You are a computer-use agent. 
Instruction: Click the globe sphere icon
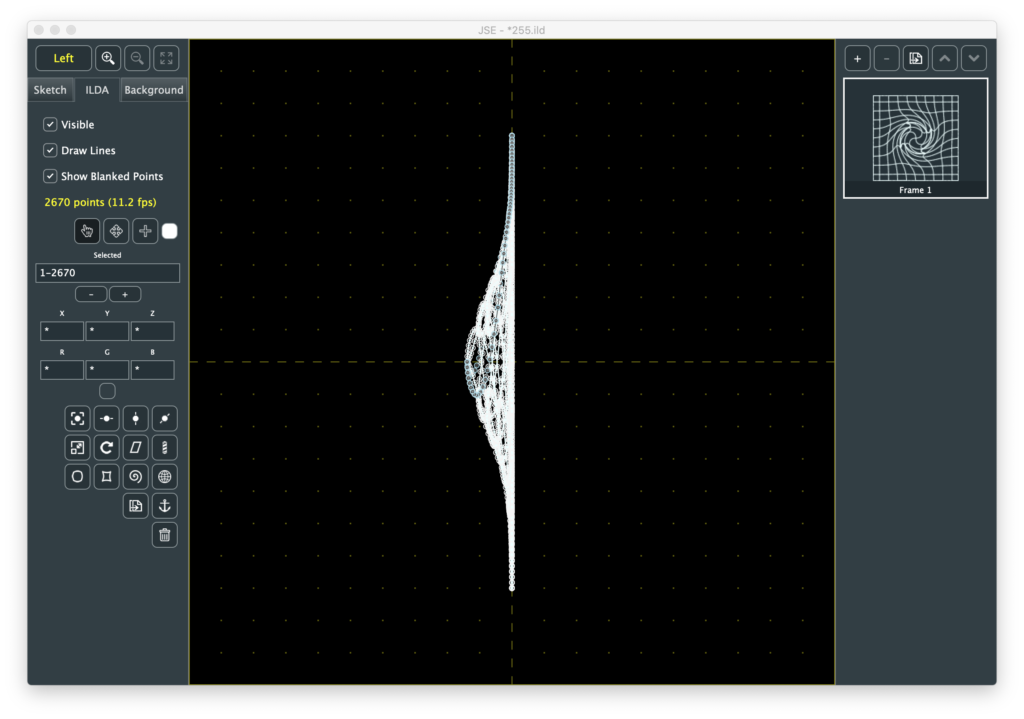(165, 477)
